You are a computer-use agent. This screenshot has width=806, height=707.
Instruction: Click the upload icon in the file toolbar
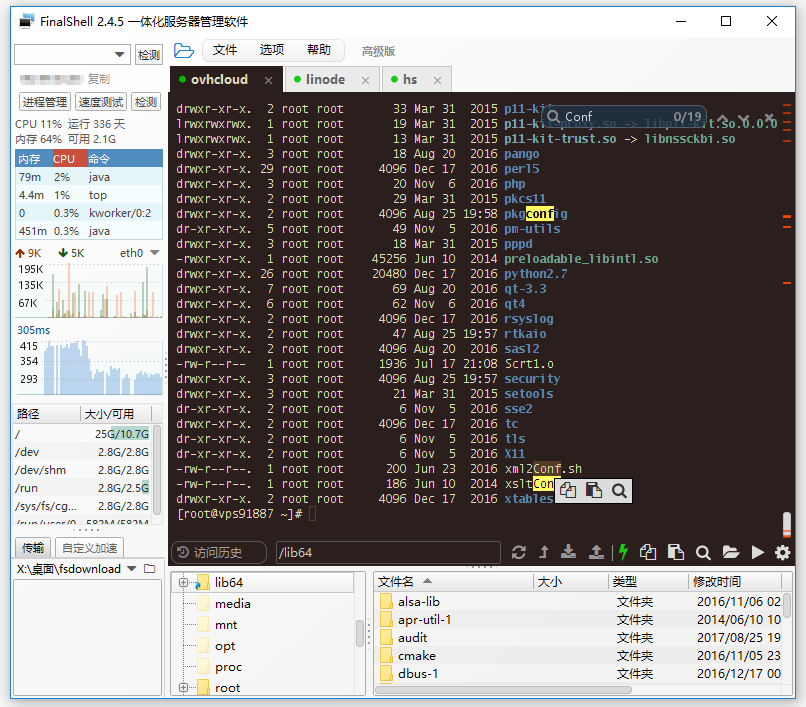(596, 552)
